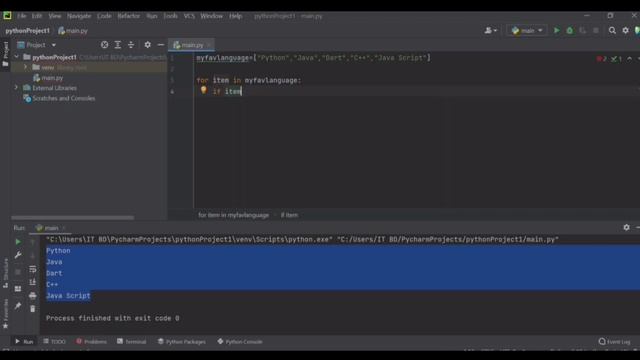Open Search Everywhere magnifier icon
640x360 pixels.
tap(612, 31)
